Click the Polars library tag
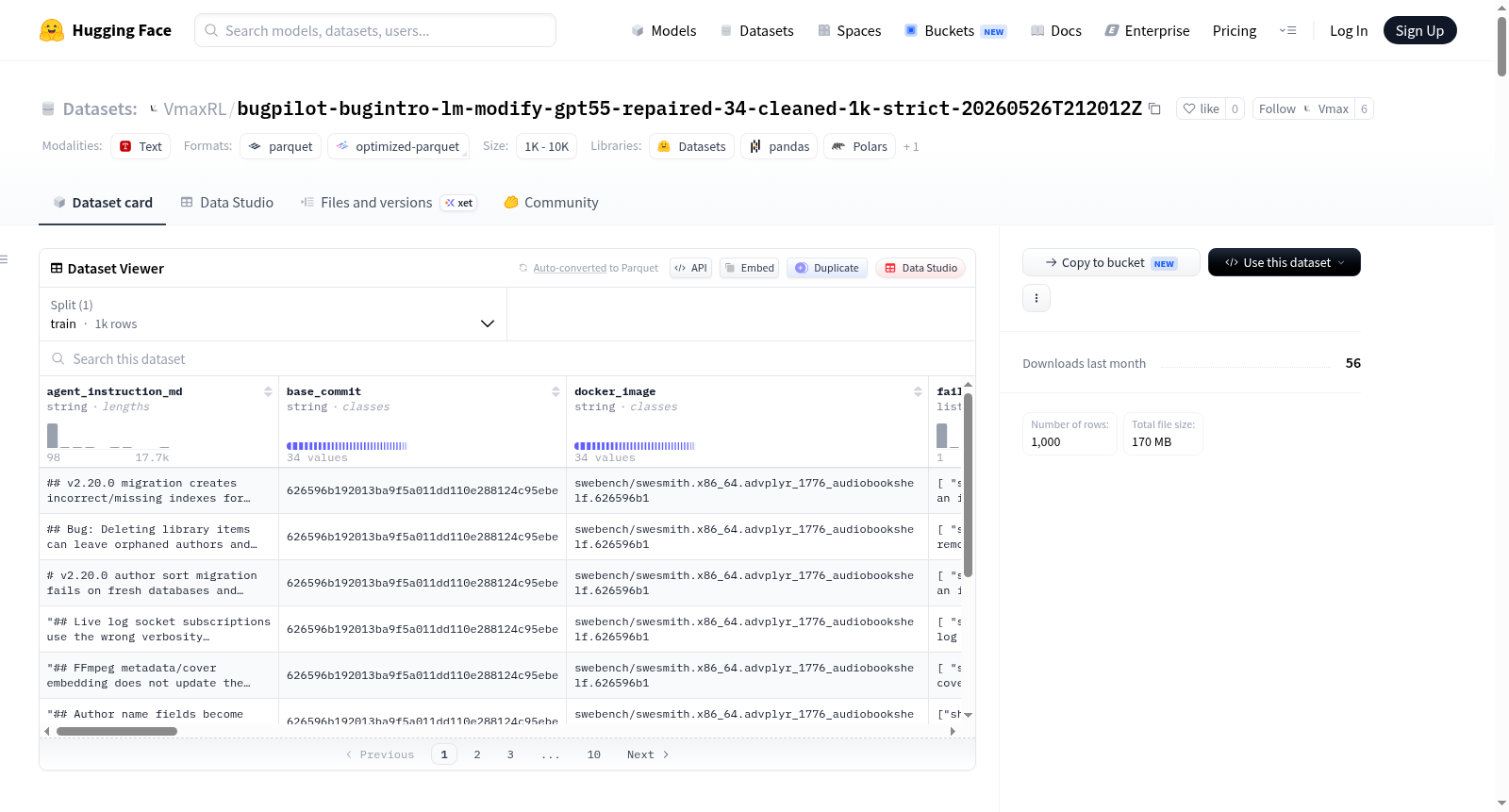This screenshot has height=812, width=1509. coord(859,146)
